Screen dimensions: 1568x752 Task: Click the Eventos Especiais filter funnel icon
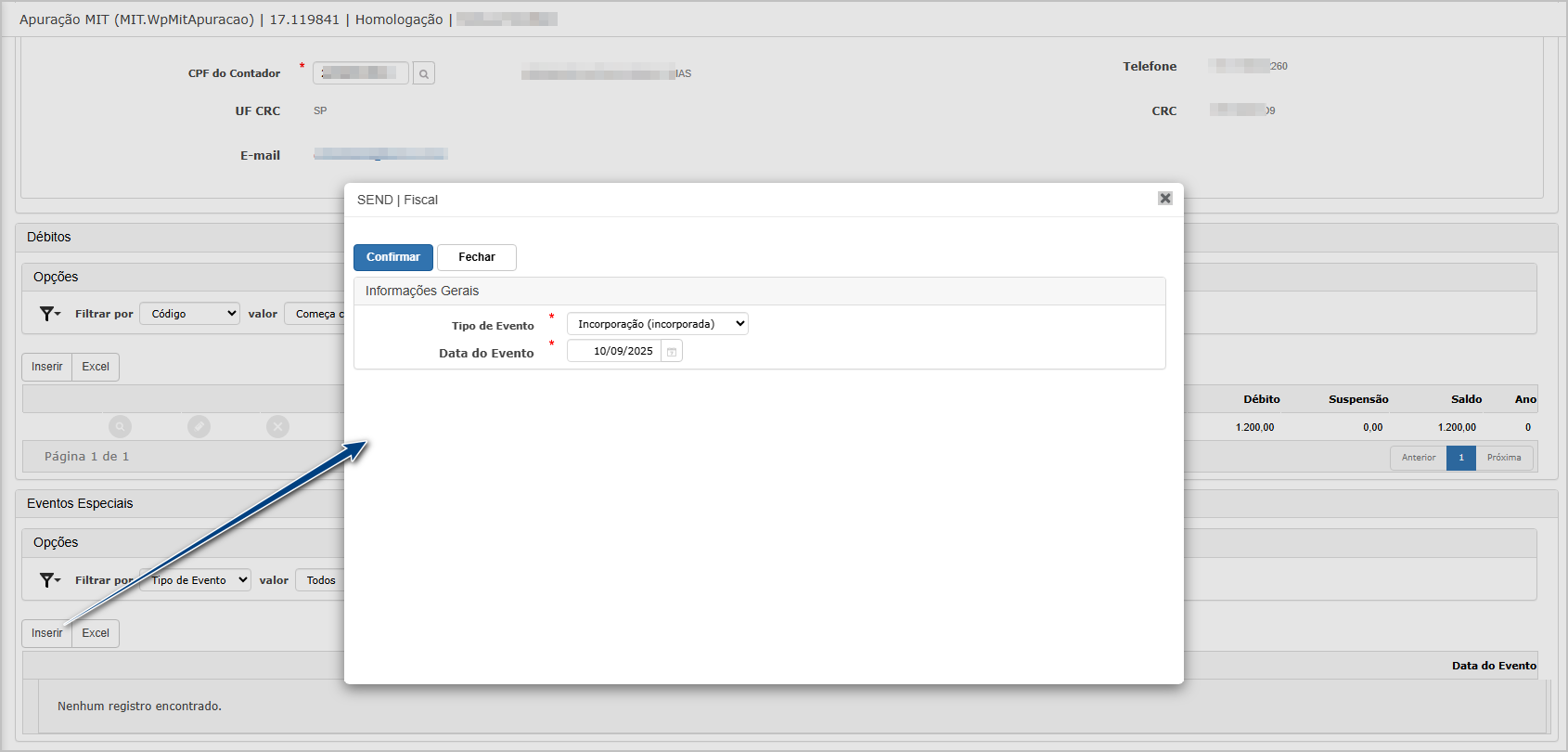[x=48, y=580]
